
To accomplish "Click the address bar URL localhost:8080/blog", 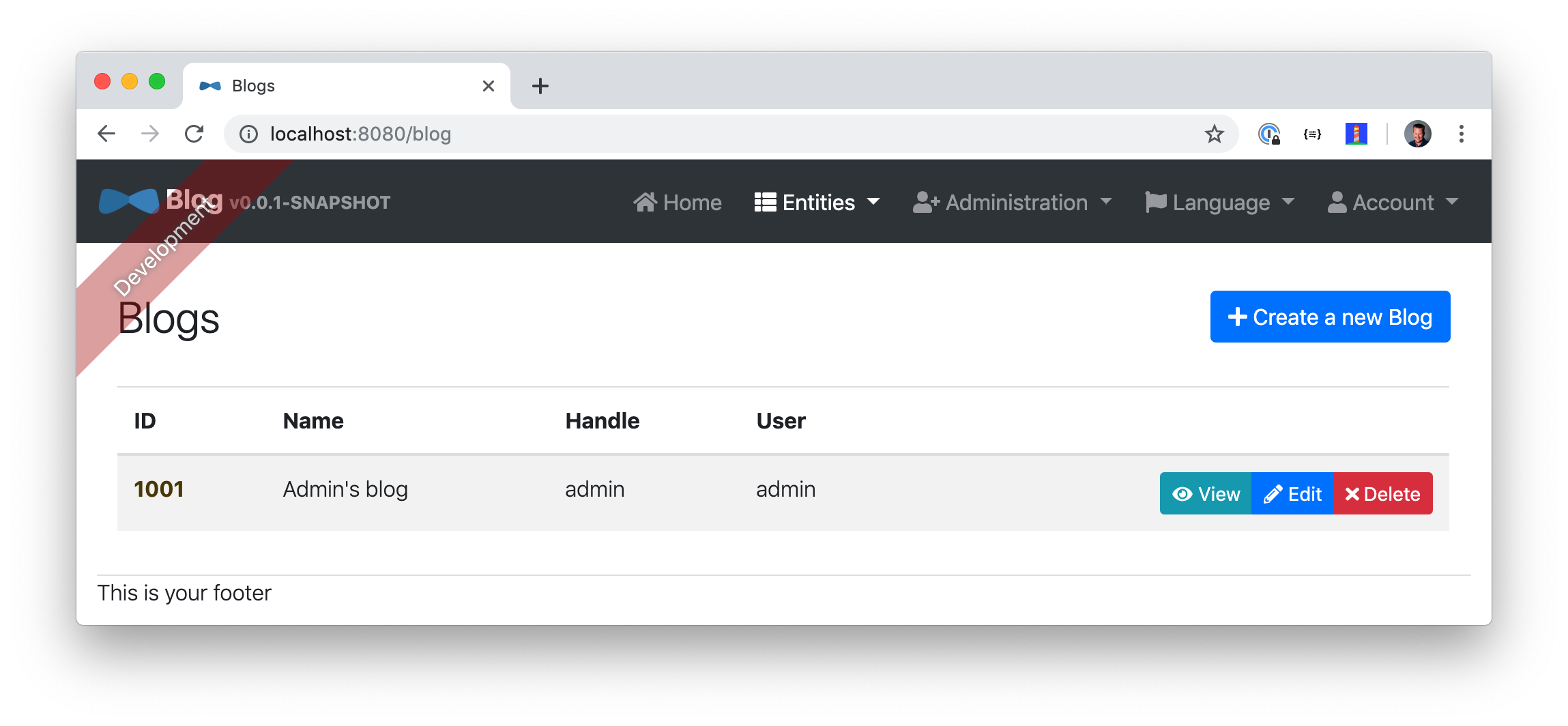I will (361, 134).
